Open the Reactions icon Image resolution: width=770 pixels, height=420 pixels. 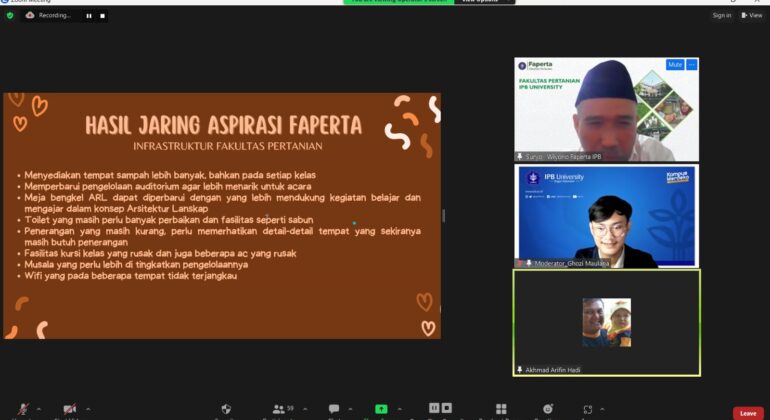(x=547, y=409)
